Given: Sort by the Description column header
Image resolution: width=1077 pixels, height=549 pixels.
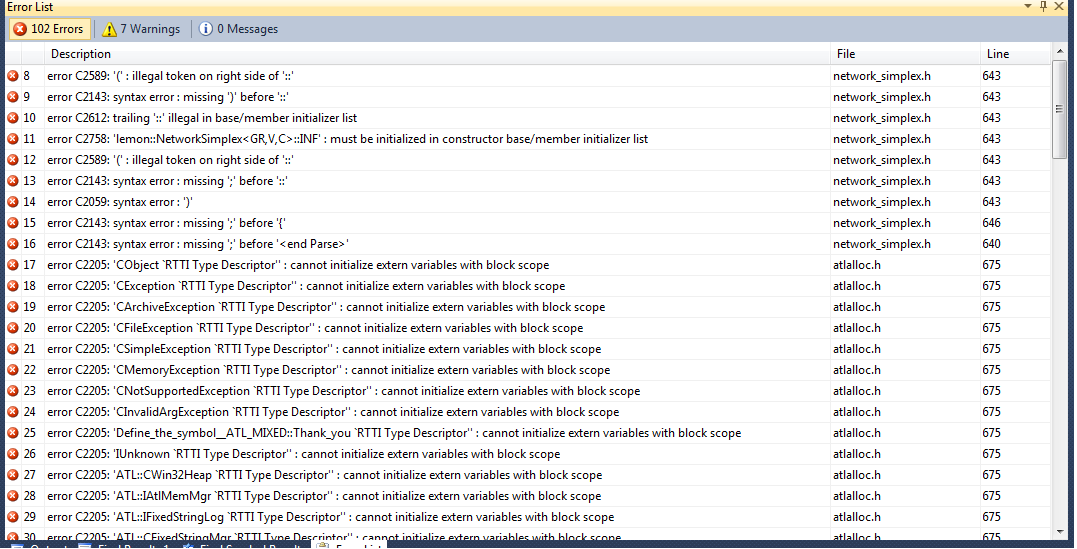Looking at the screenshot, I should [81, 54].
